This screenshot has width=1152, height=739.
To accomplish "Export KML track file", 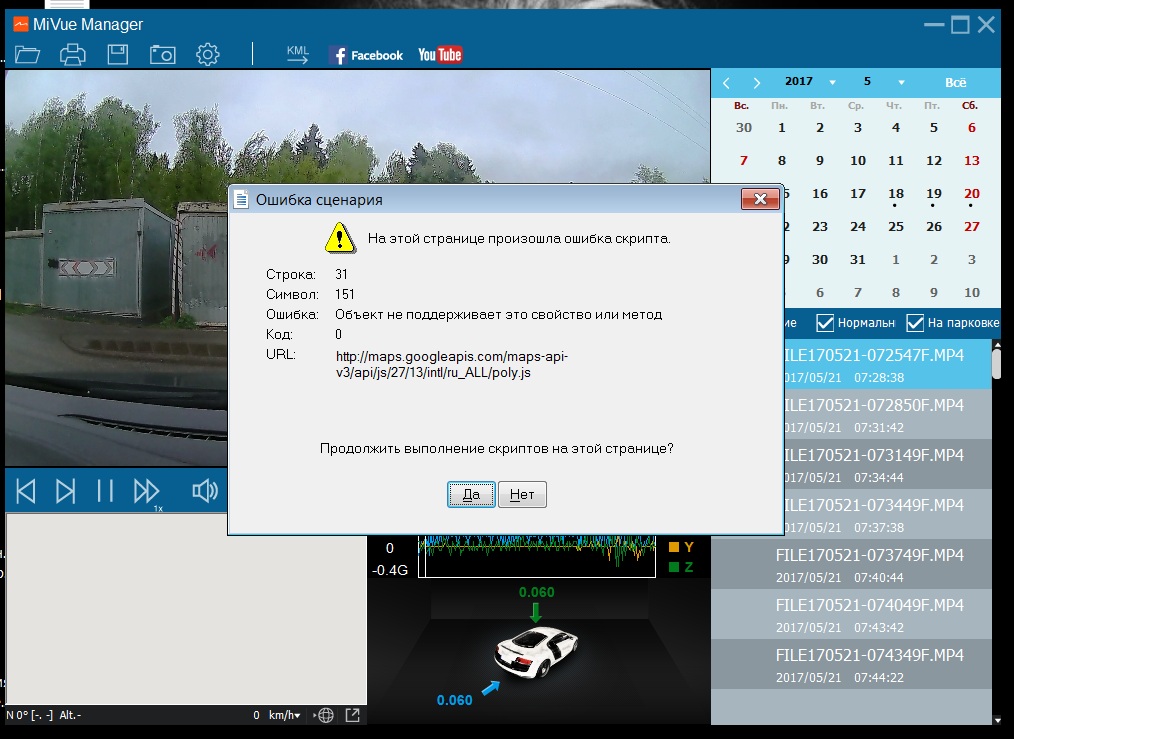I will pos(297,55).
